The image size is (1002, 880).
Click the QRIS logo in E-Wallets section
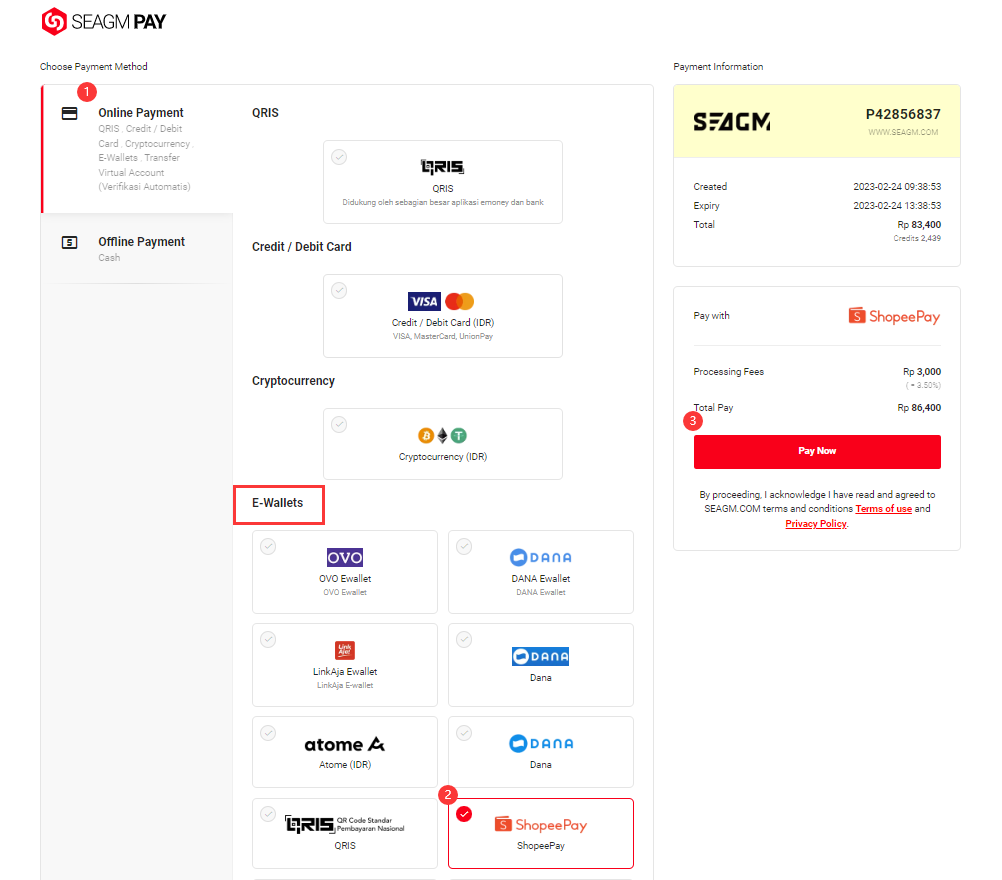[x=345, y=824]
